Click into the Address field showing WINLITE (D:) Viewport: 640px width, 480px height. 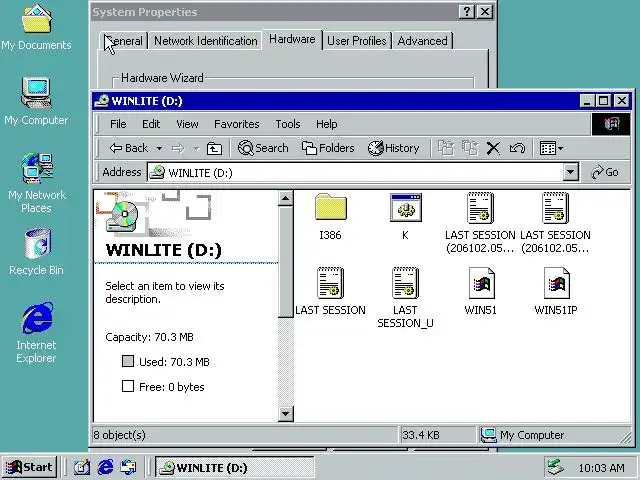[355, 172]
